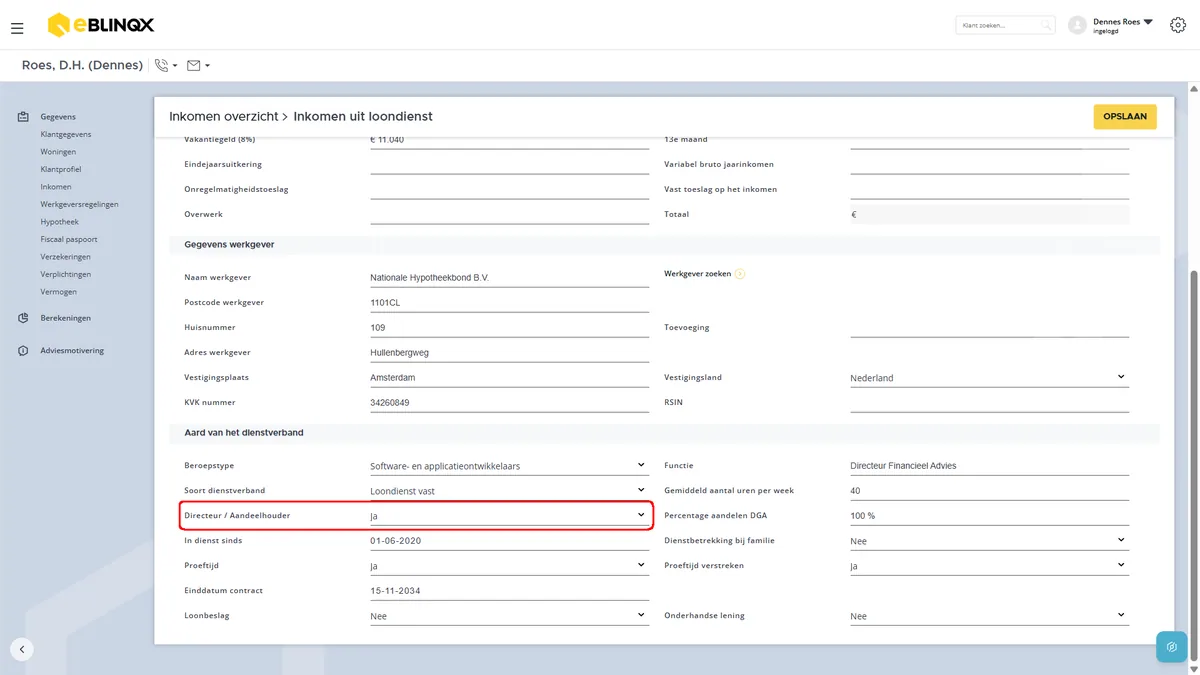Open the Vestigingsland dropdown
Screen dimensions: 1200x675
[989, 378]
